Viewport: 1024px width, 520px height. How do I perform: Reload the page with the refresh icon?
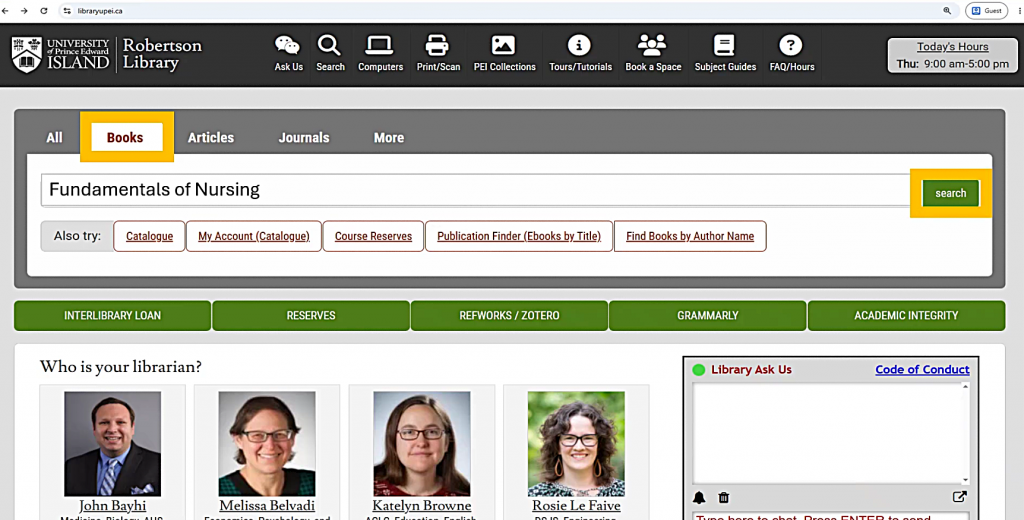pos(44,10)
